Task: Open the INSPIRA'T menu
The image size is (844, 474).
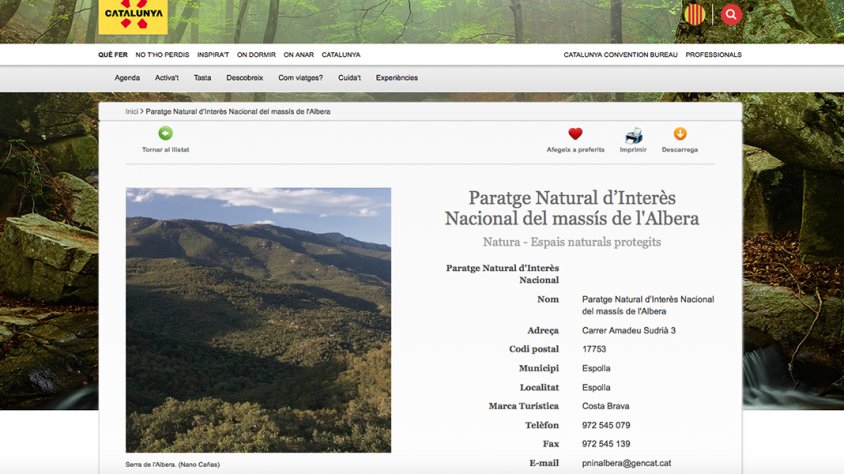Action: click(x=213, y=55)
